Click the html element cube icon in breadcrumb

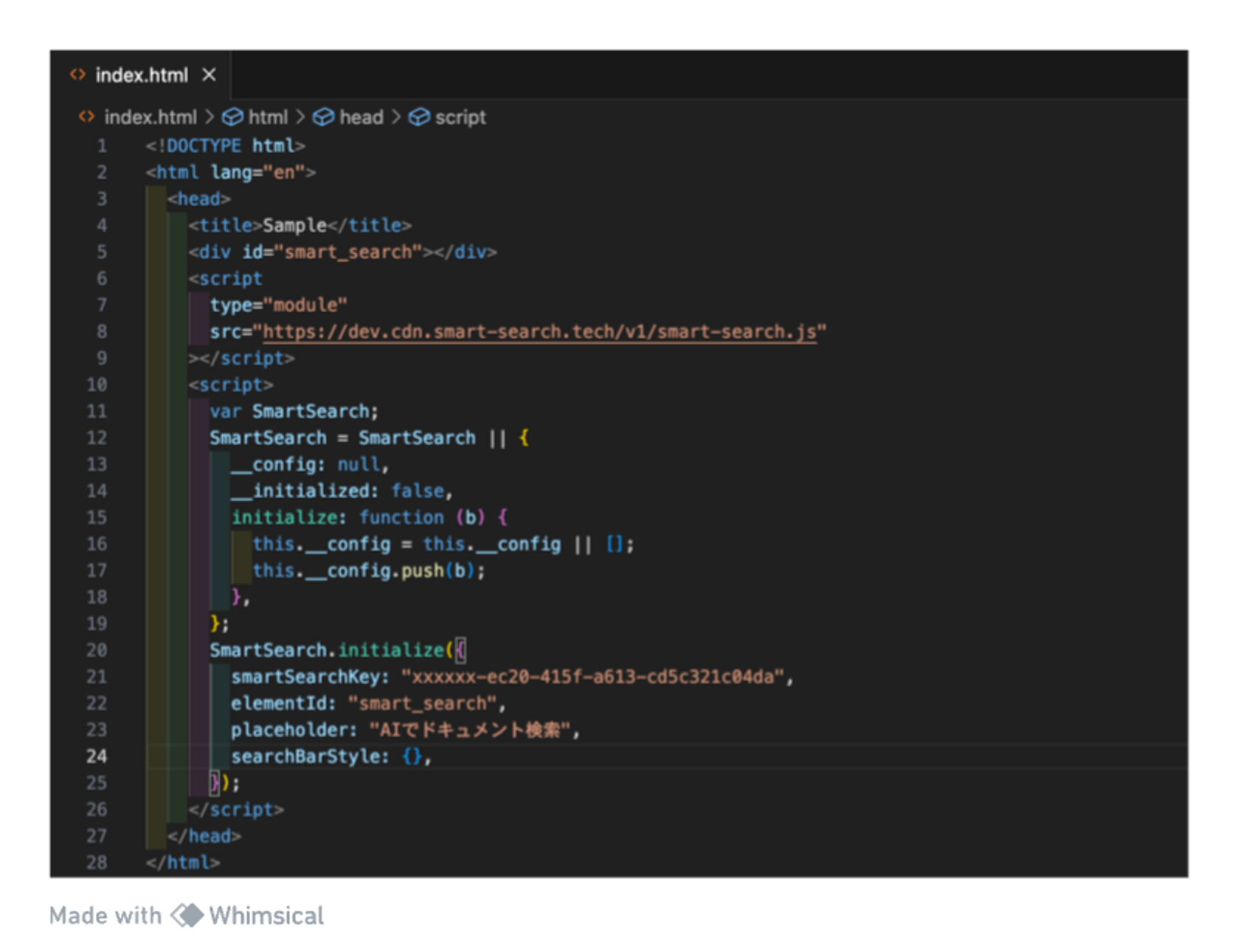click(x=232, y=117)
